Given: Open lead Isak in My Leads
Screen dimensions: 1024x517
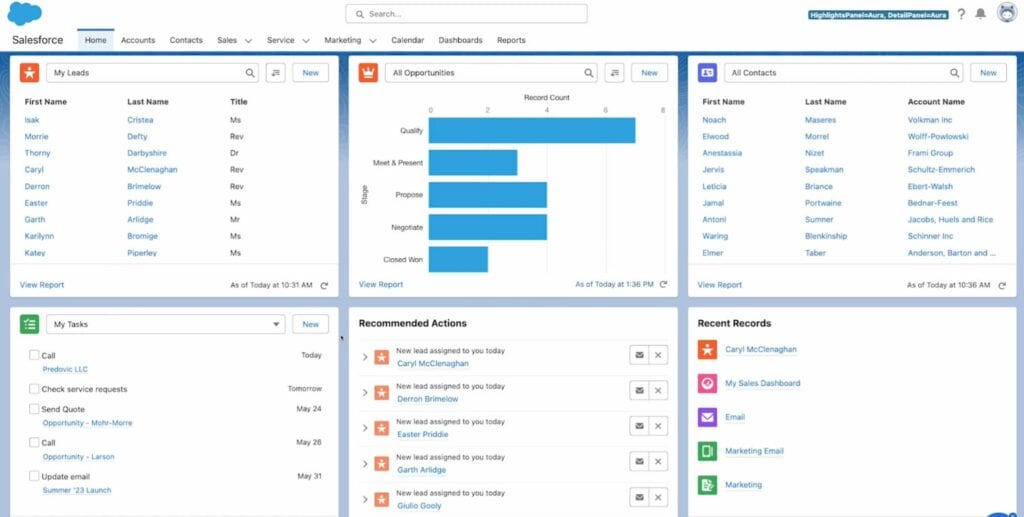Looking at the screenshot, I should point(32,120).
